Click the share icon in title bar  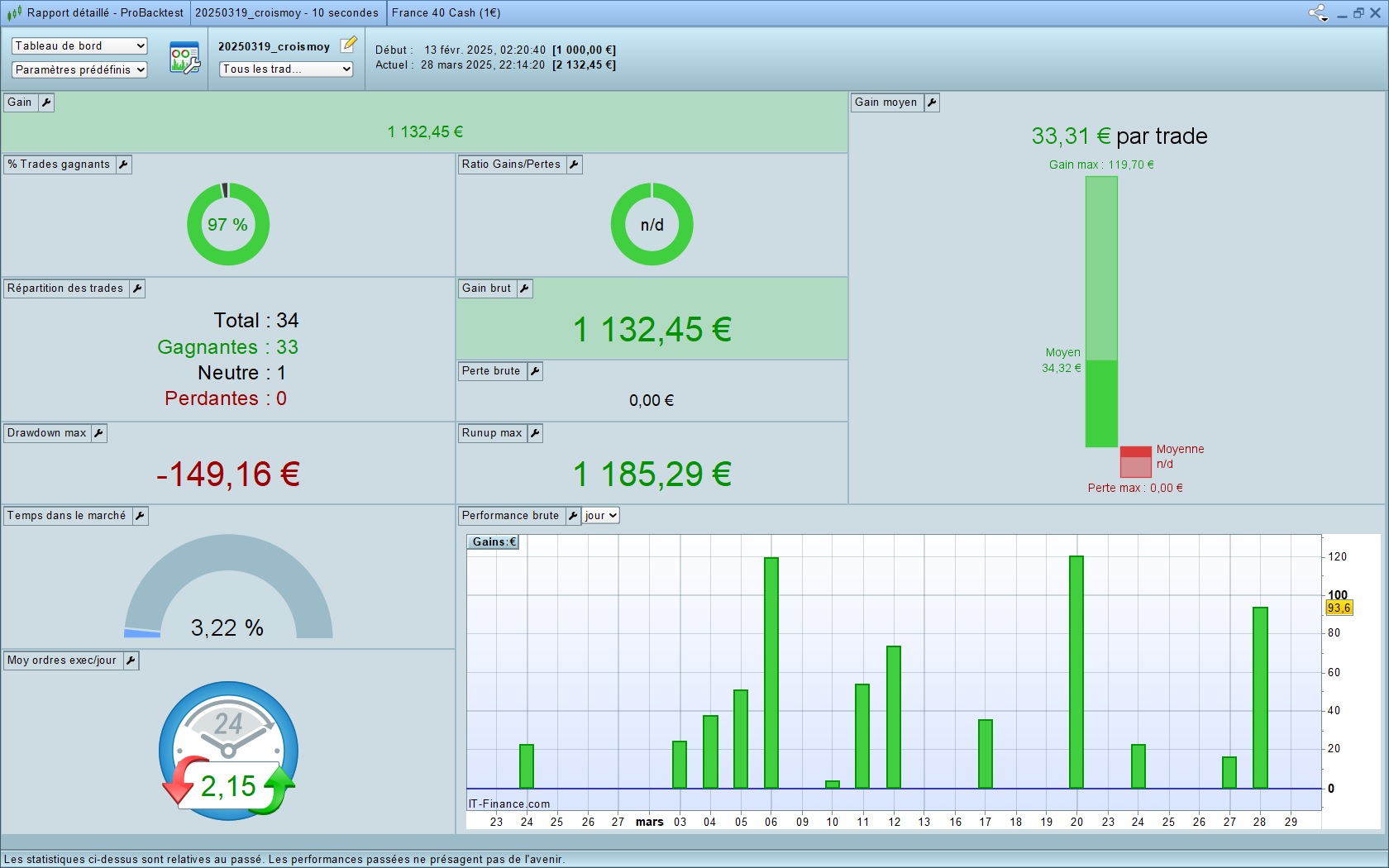point(1318,12)
